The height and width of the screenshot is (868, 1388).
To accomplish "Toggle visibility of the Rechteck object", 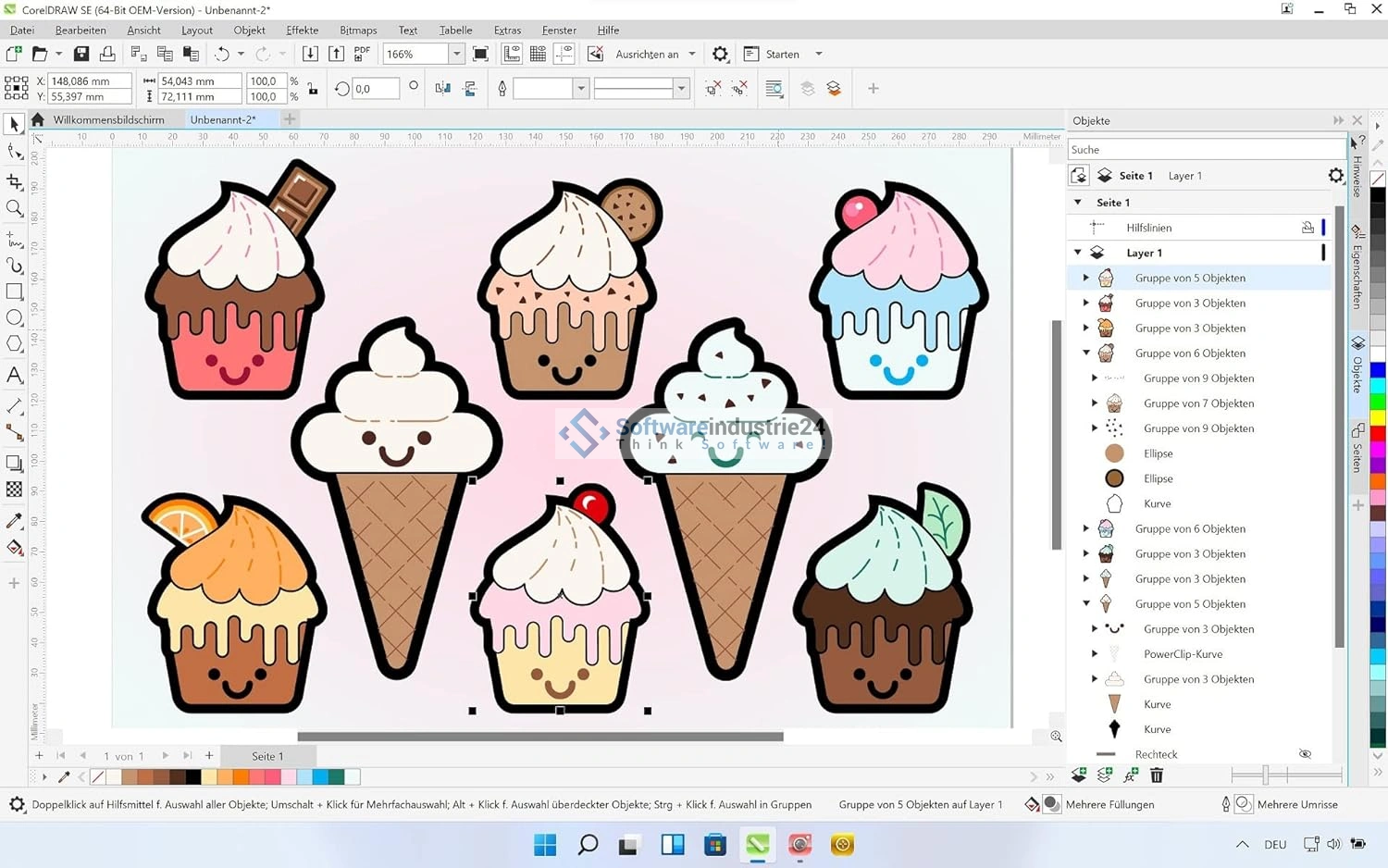I will point(1305,754).
